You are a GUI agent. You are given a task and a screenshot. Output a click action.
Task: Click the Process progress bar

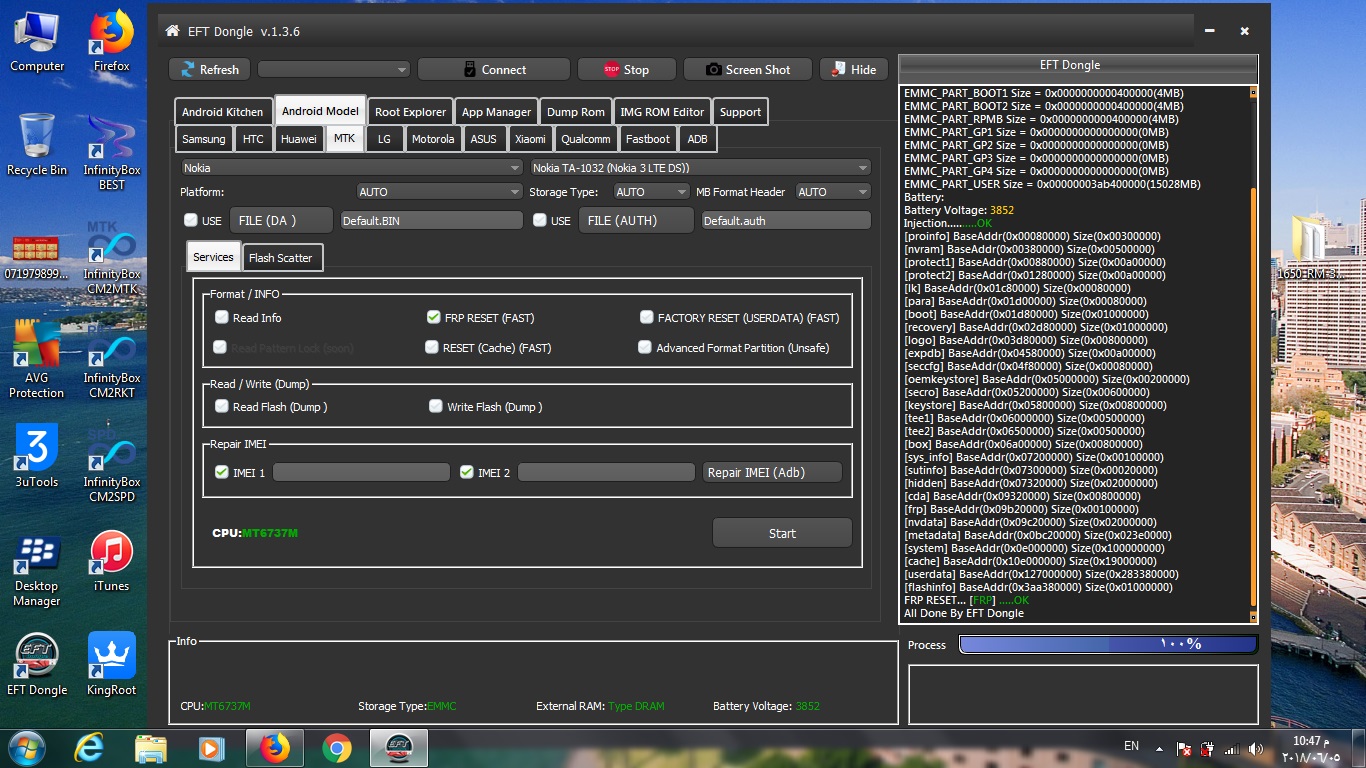click(1108, 644)
